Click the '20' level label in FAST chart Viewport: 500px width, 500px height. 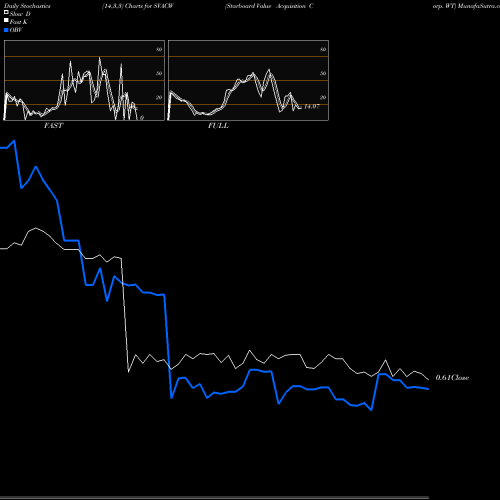coord(159,97)
